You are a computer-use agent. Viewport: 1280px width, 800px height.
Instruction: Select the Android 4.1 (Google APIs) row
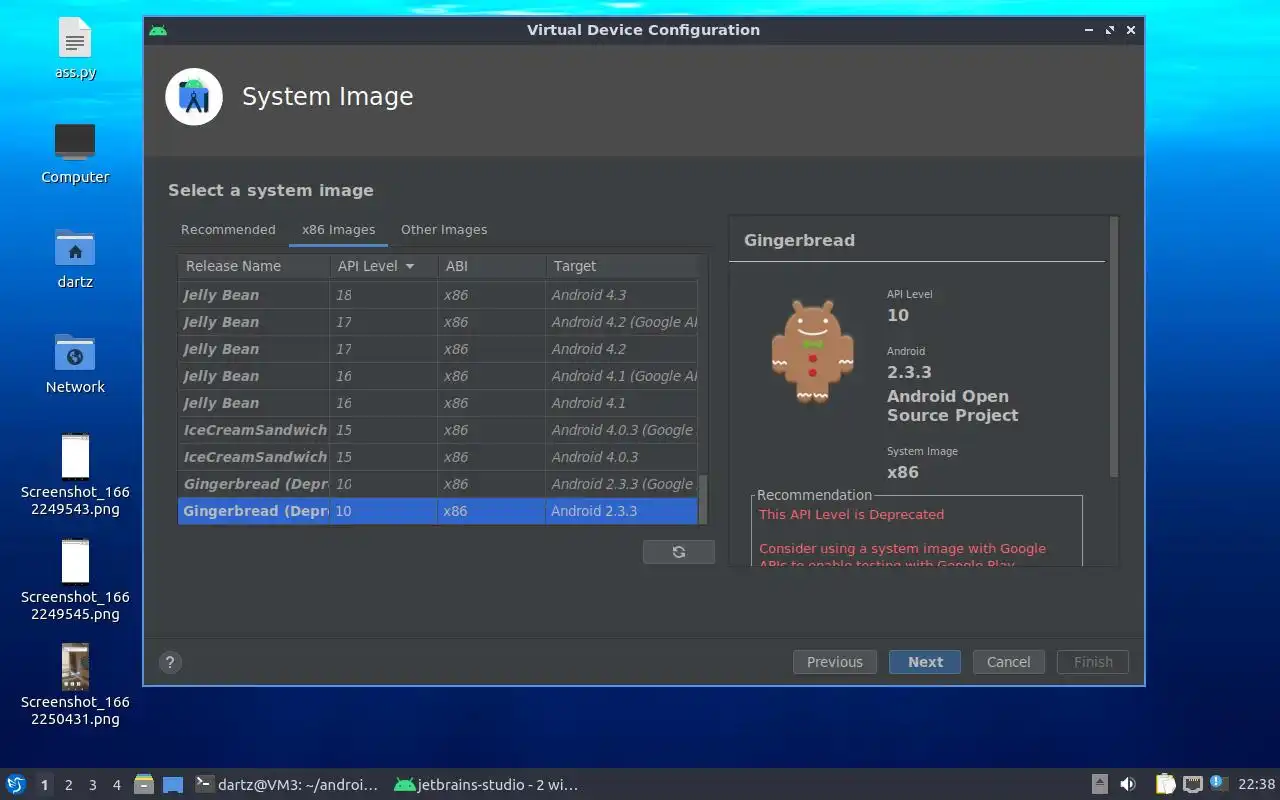438,376
